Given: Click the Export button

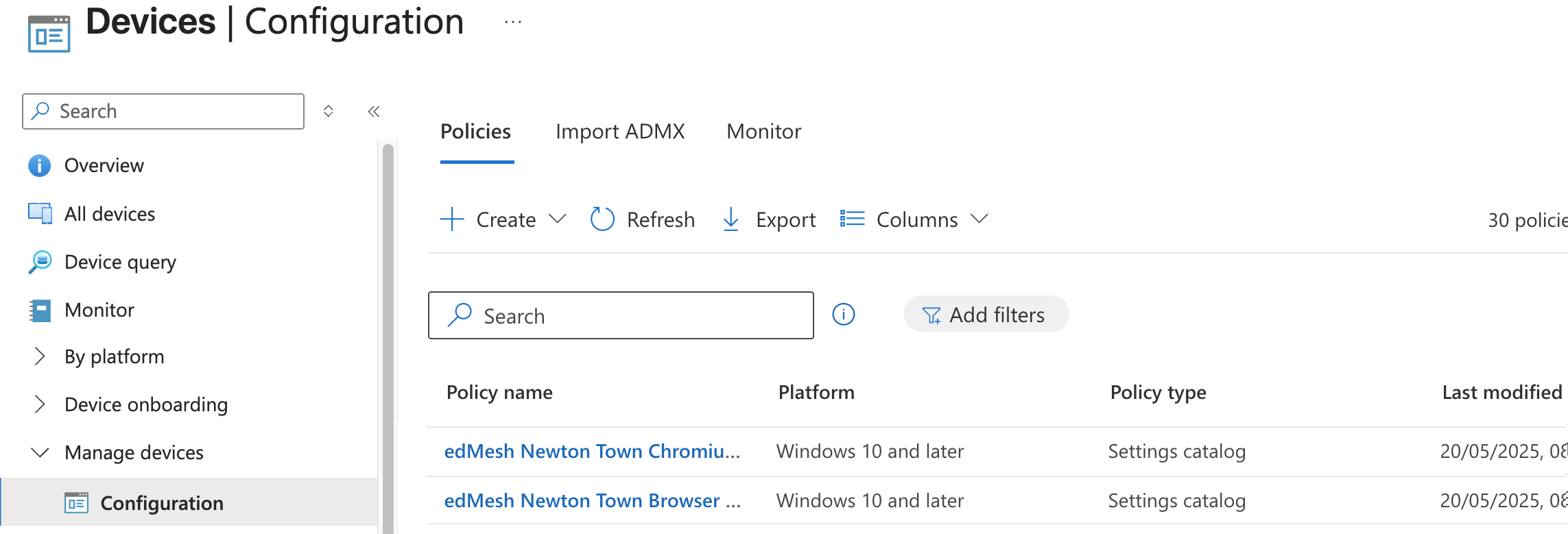Looking at the screenshot, I should [769, 219].
